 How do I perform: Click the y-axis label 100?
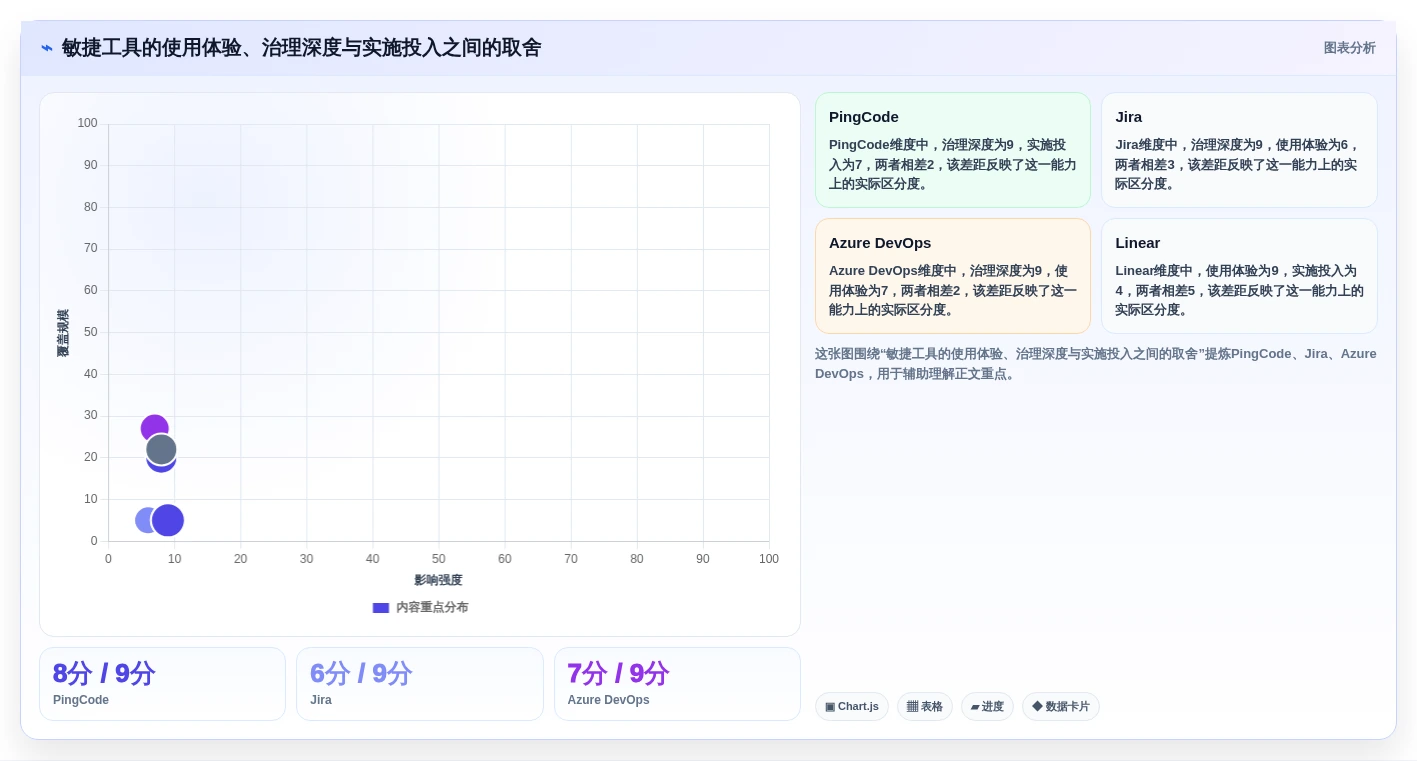[x=88, y=123]
